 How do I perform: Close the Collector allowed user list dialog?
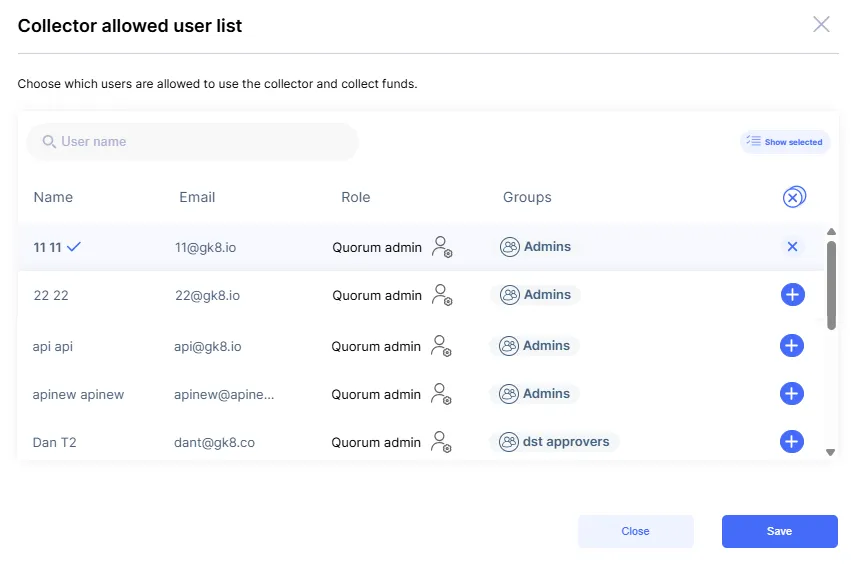(821, 24)
